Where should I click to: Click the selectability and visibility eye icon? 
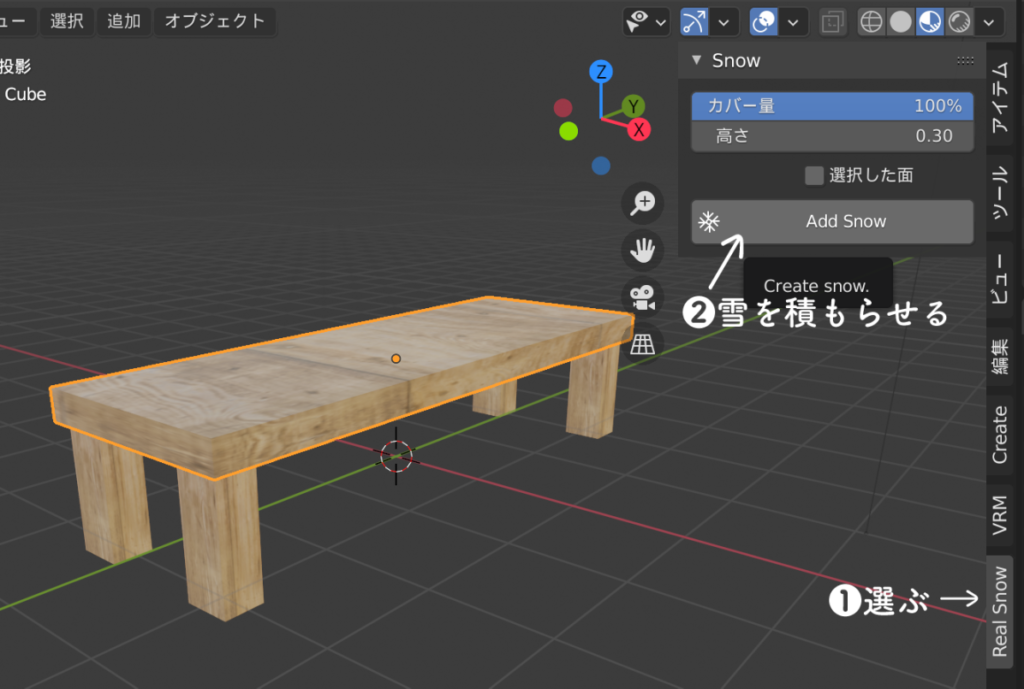637,22
